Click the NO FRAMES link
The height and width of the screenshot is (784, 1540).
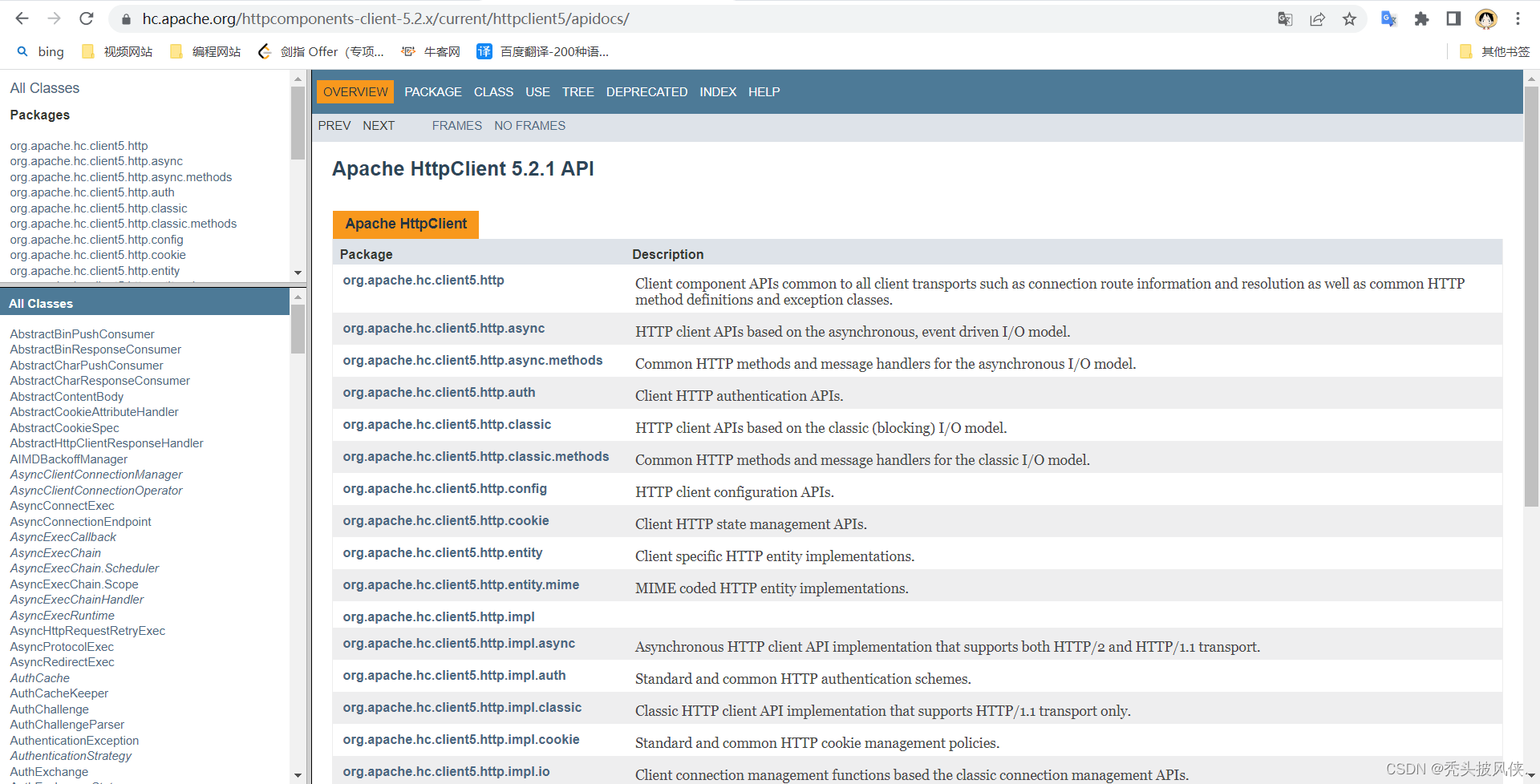point(529,125)
